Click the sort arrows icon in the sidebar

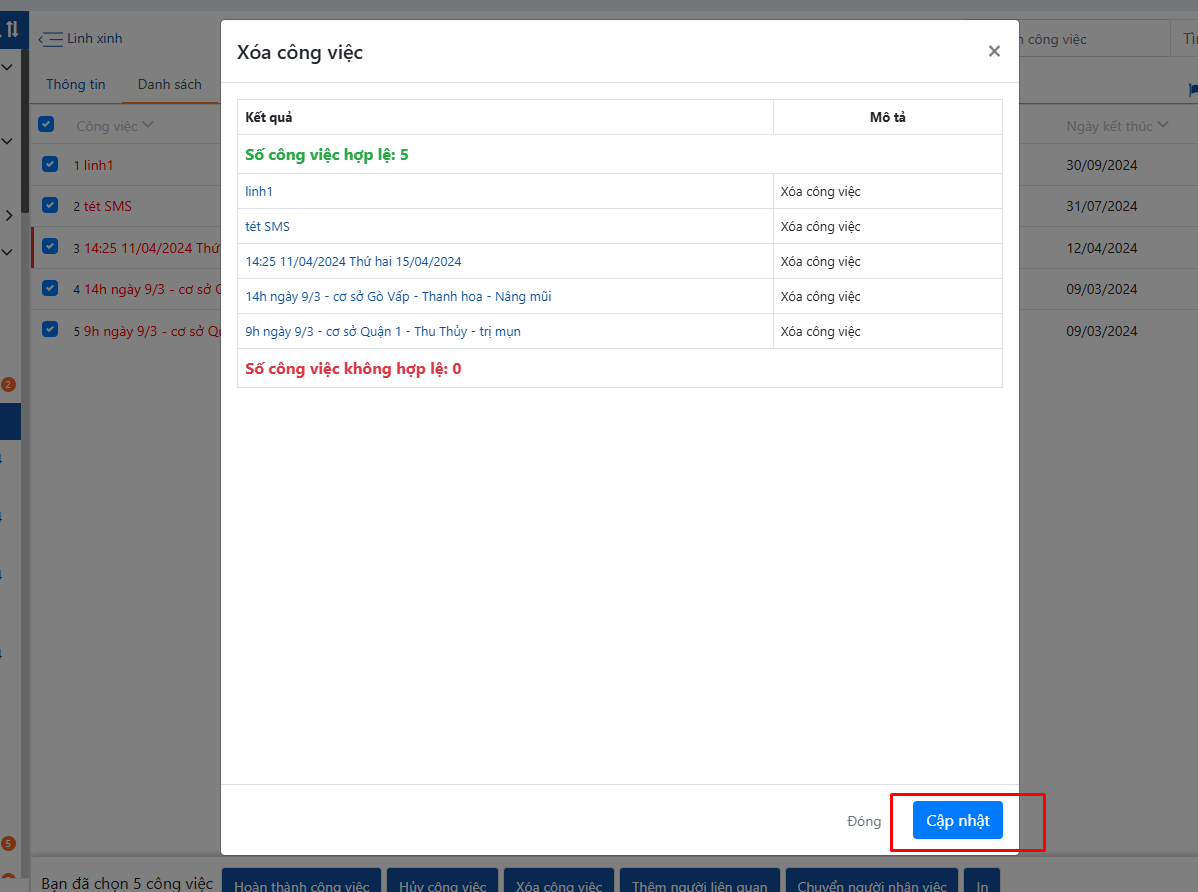(12, 30)
